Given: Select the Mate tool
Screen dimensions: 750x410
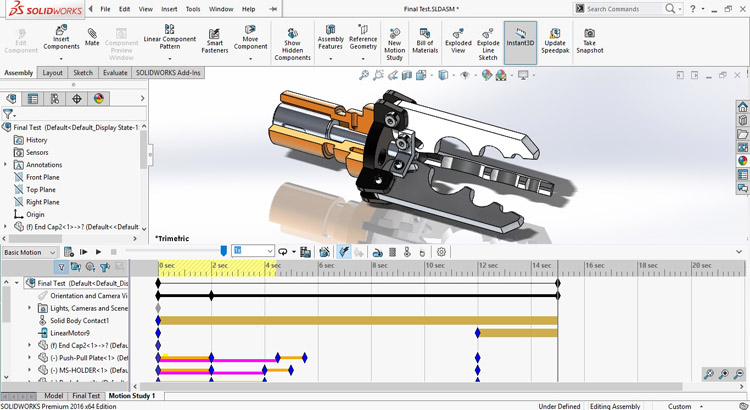Looking at the screenshot, I should [x=92, y=38].
